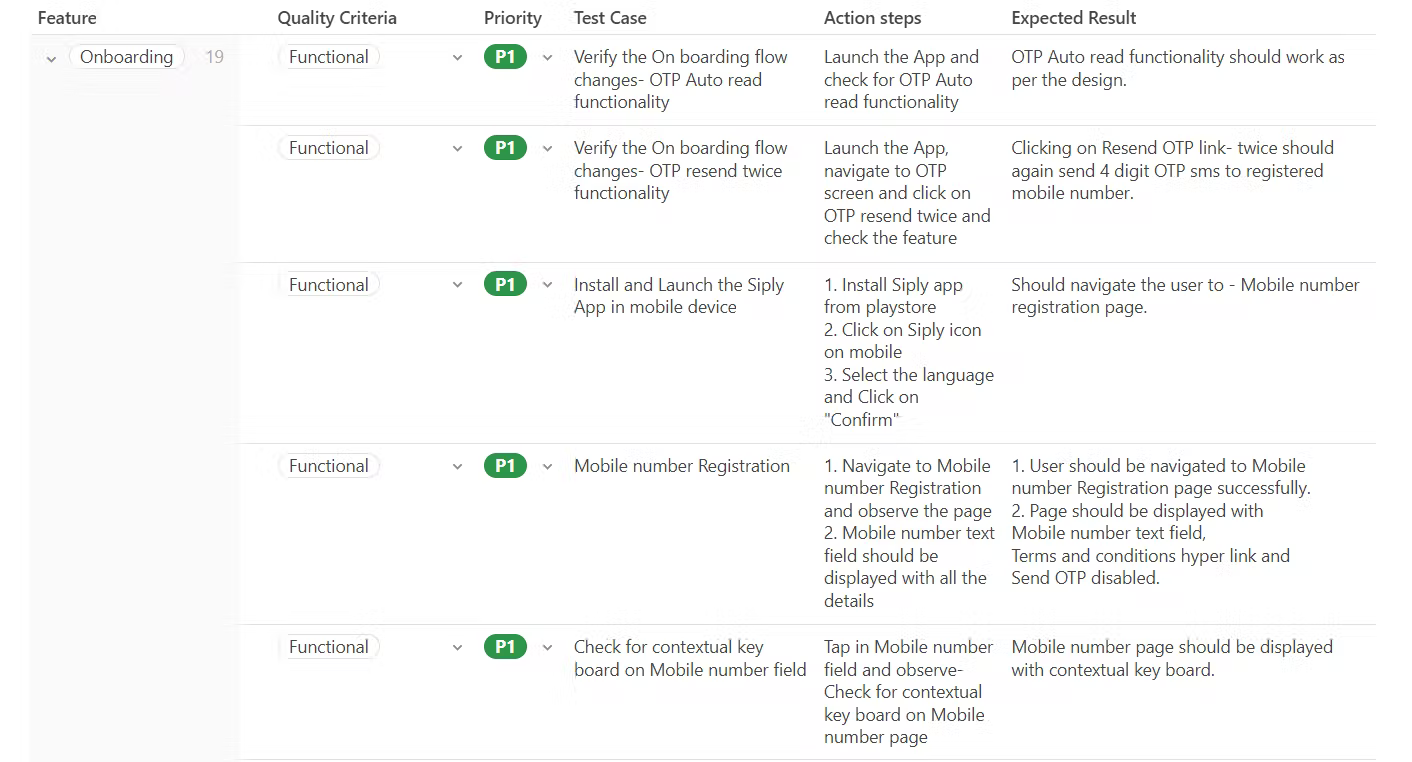
Task: Open the Onboarding feature tag
Action: pyautogui.click(x=126, y=57)
